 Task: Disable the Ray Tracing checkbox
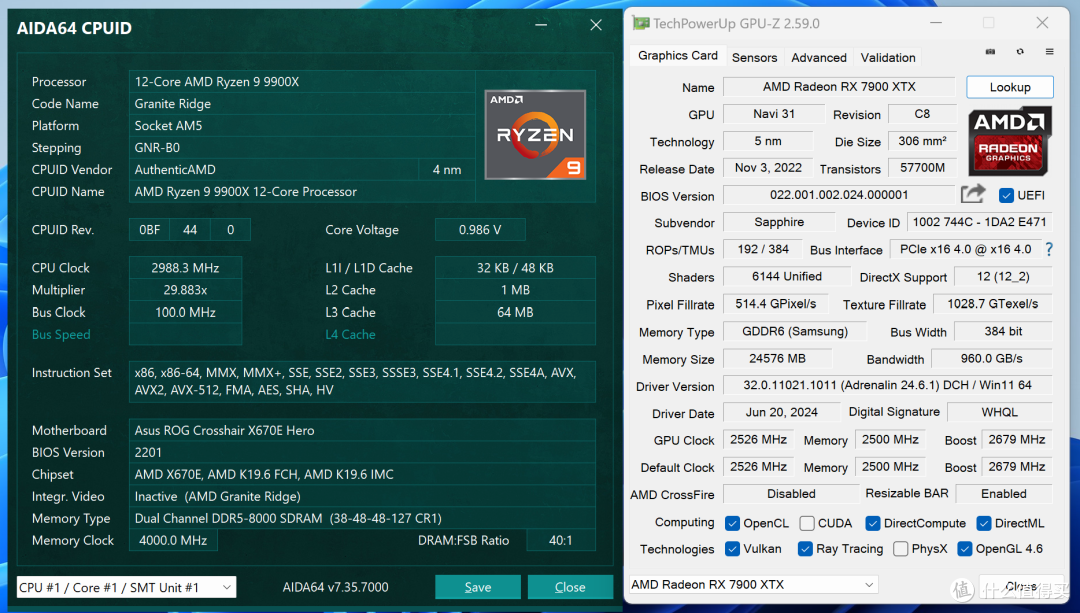click(804, 548)
